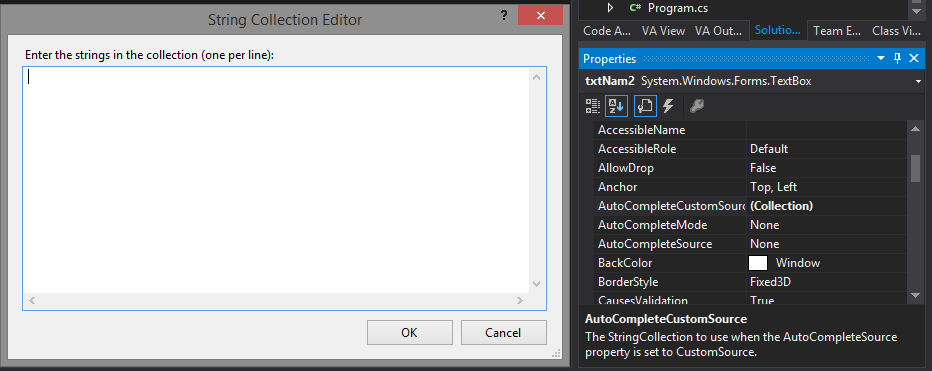Select the Program.cs file in Solution Explorer
The height and width of the screenshot is (371, 932).
tap(678, 8)
